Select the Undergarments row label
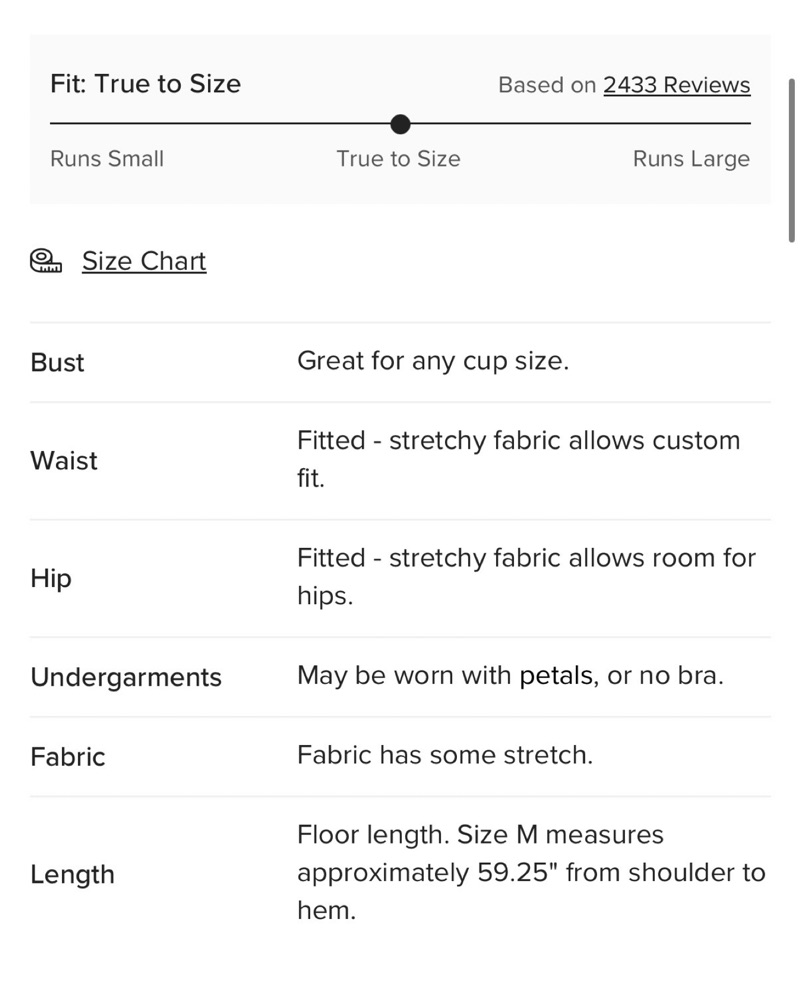Image resolution: width=801 pixels, height=1000 pixels. pos(126,677)
